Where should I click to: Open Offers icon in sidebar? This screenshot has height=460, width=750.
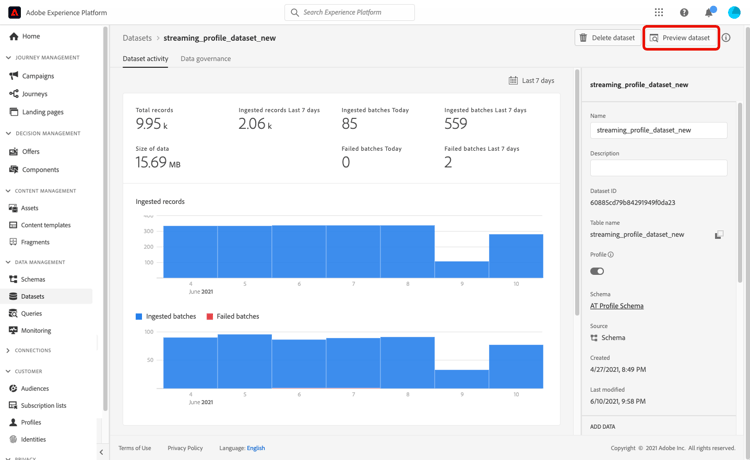(x=13, y=152)
